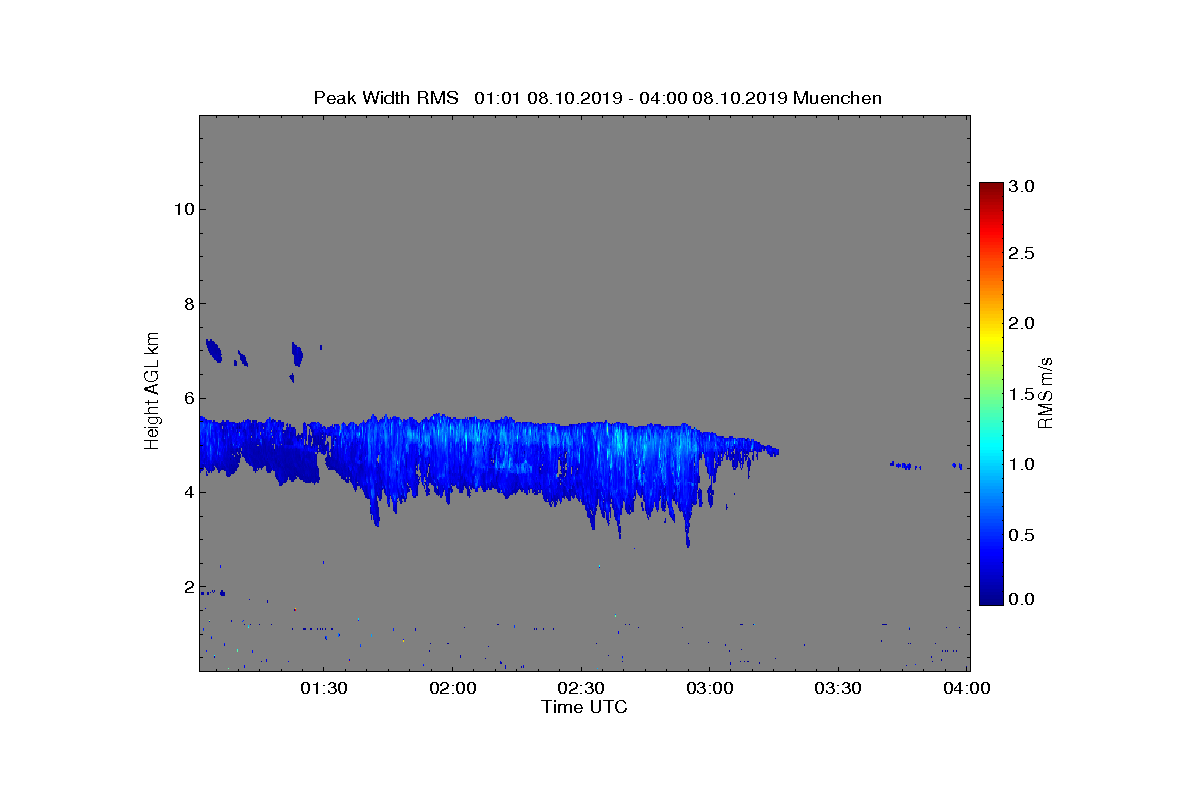
Task: Click the "Time UTC" axis label
Action: pos(585,707)
